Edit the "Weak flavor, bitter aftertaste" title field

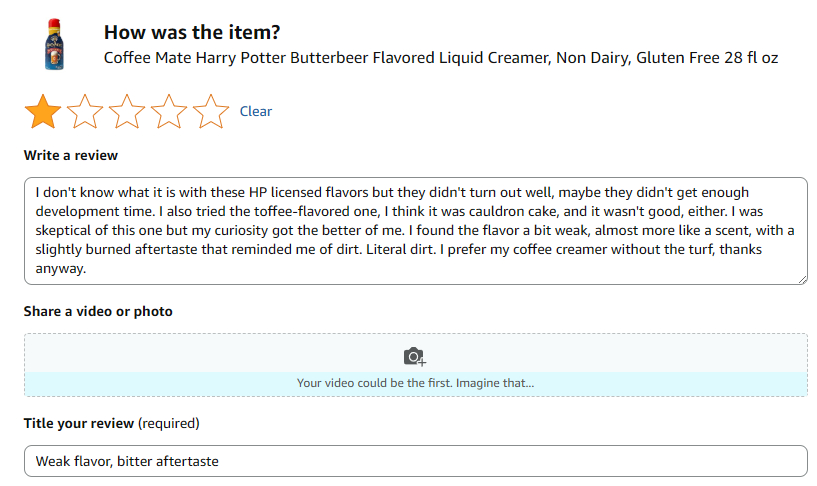tap(415, 461)
